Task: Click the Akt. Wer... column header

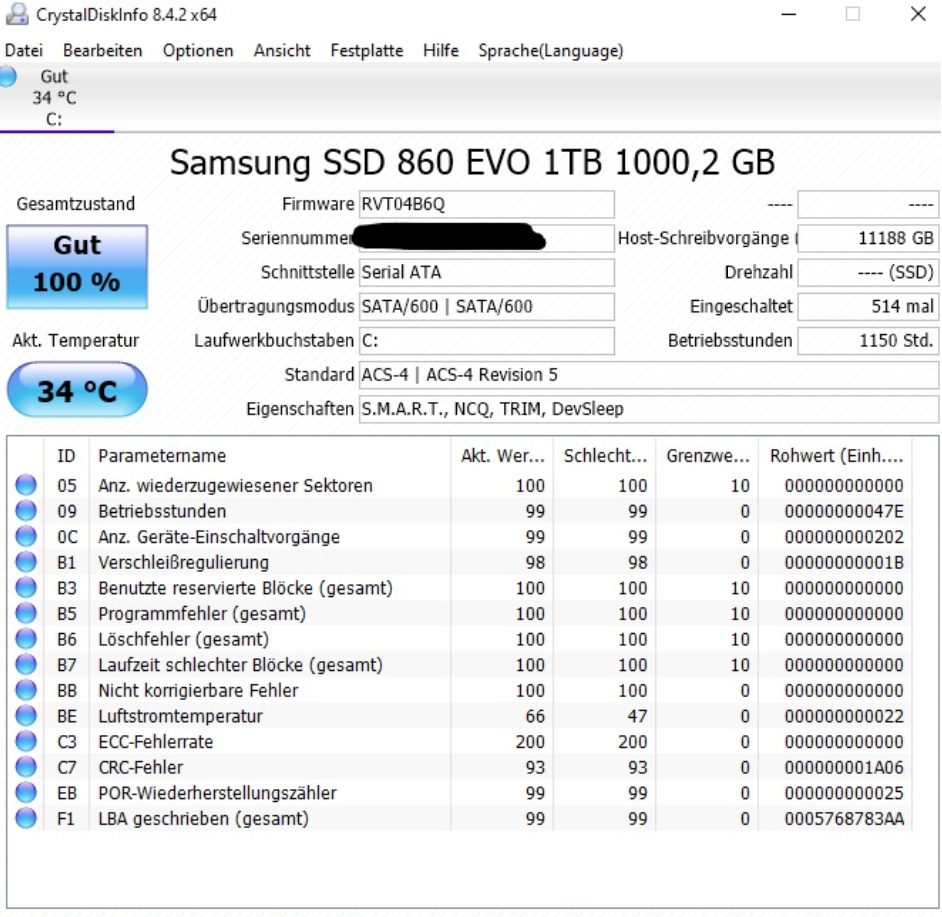Action: coord(502,456)
